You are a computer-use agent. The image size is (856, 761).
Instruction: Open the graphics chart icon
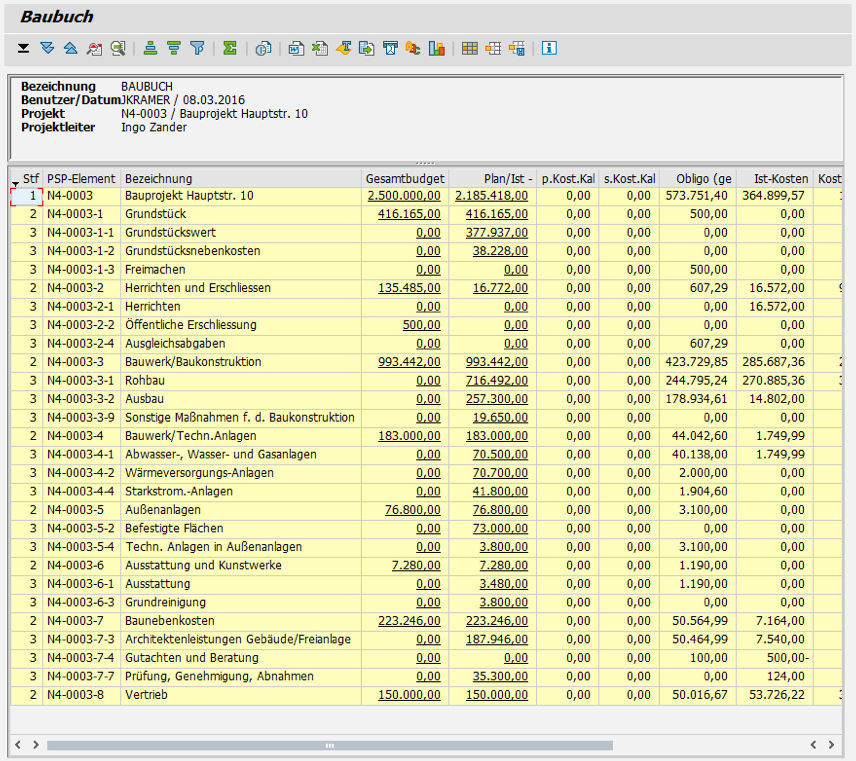tap(437, 47)
